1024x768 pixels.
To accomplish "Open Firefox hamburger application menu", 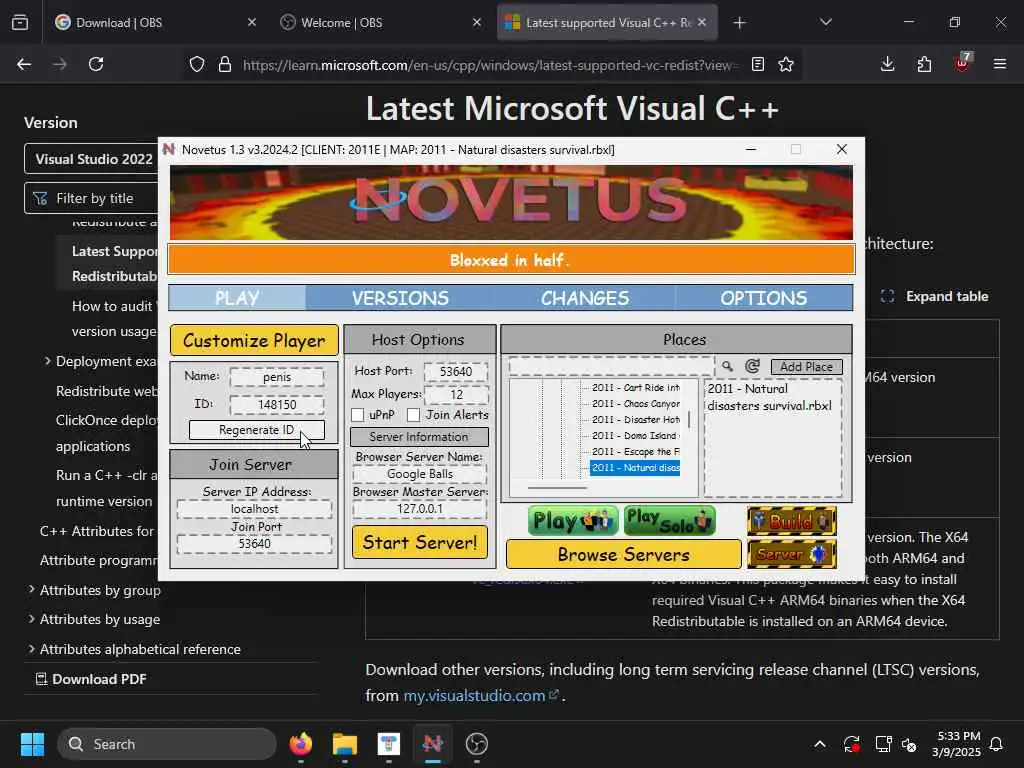I will tap(1000, 64).
